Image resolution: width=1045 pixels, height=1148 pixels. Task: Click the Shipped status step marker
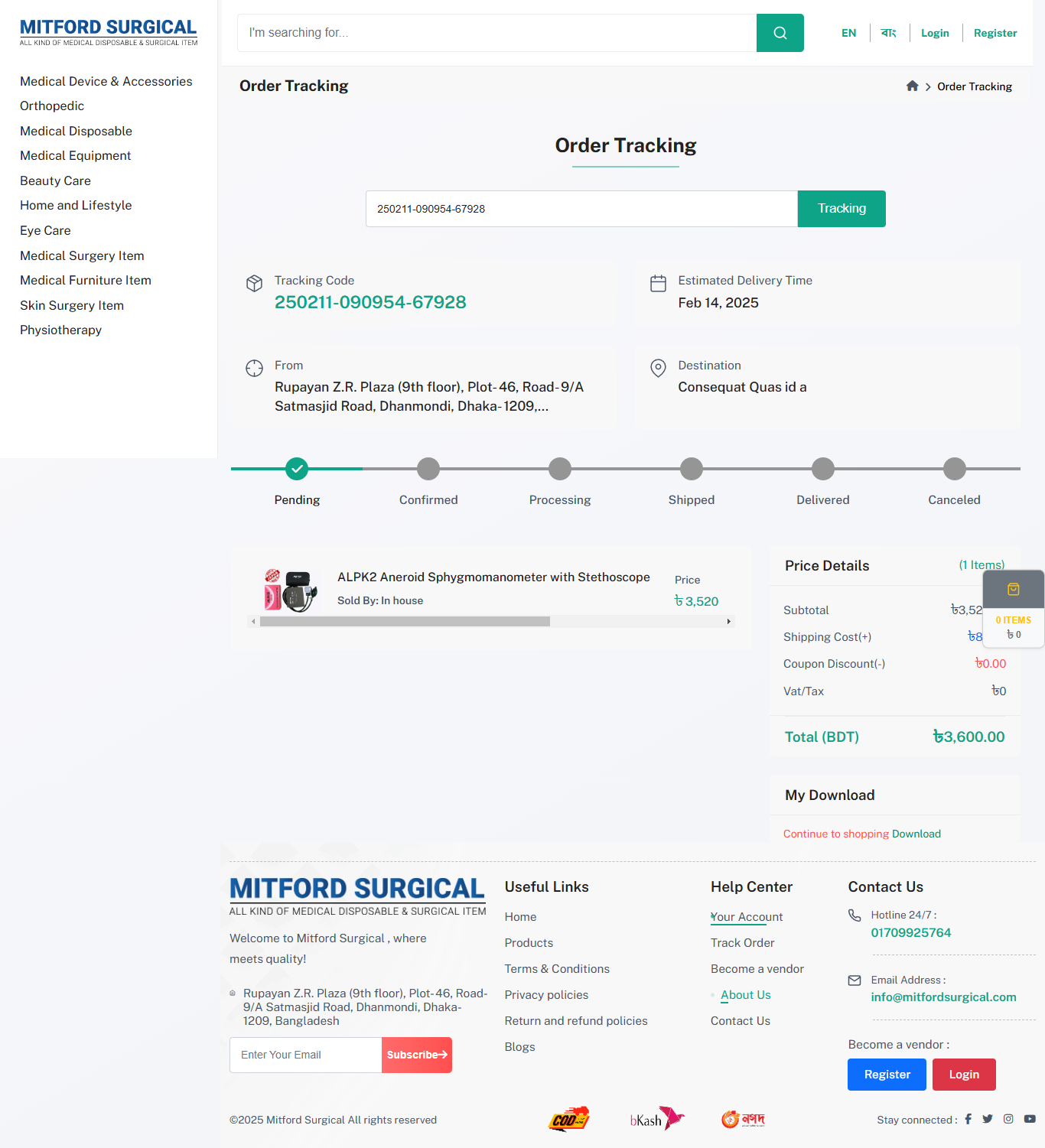tap(692, 469)
